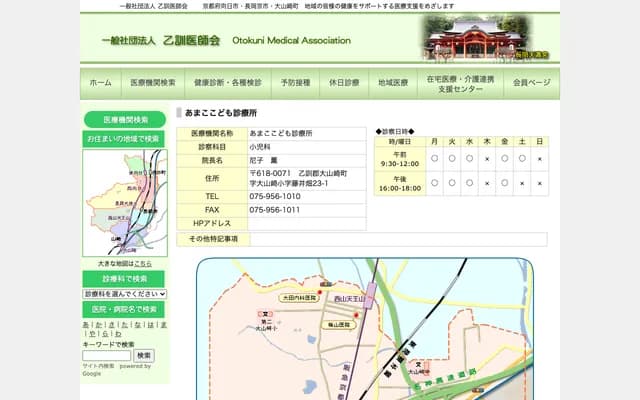
Task: Click the regional area map thumbnail in the sidebar
Action: (x=124, y=202)
